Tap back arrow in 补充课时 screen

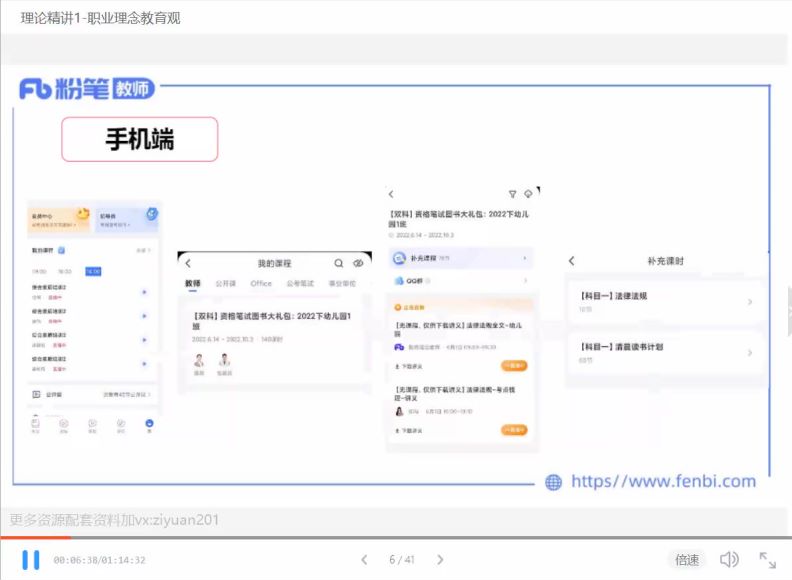tap(571, 261)
